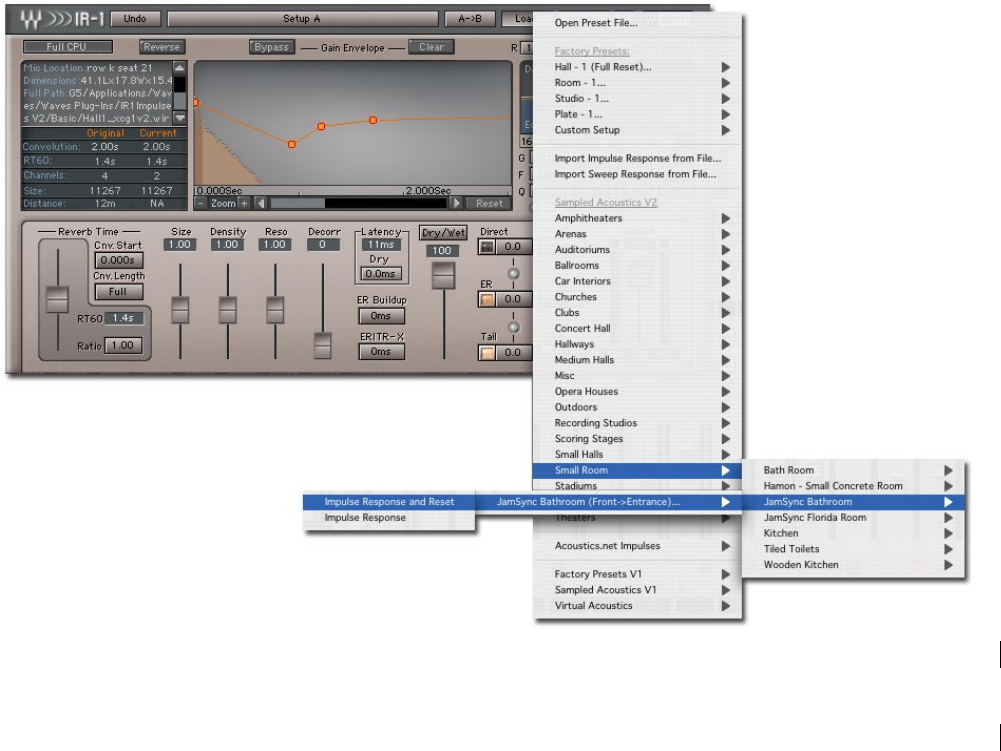The height and width of the screenshot is (751, 1001).
Task: Click the info panel scroll-up arrow
Action: tap(180, 68)
